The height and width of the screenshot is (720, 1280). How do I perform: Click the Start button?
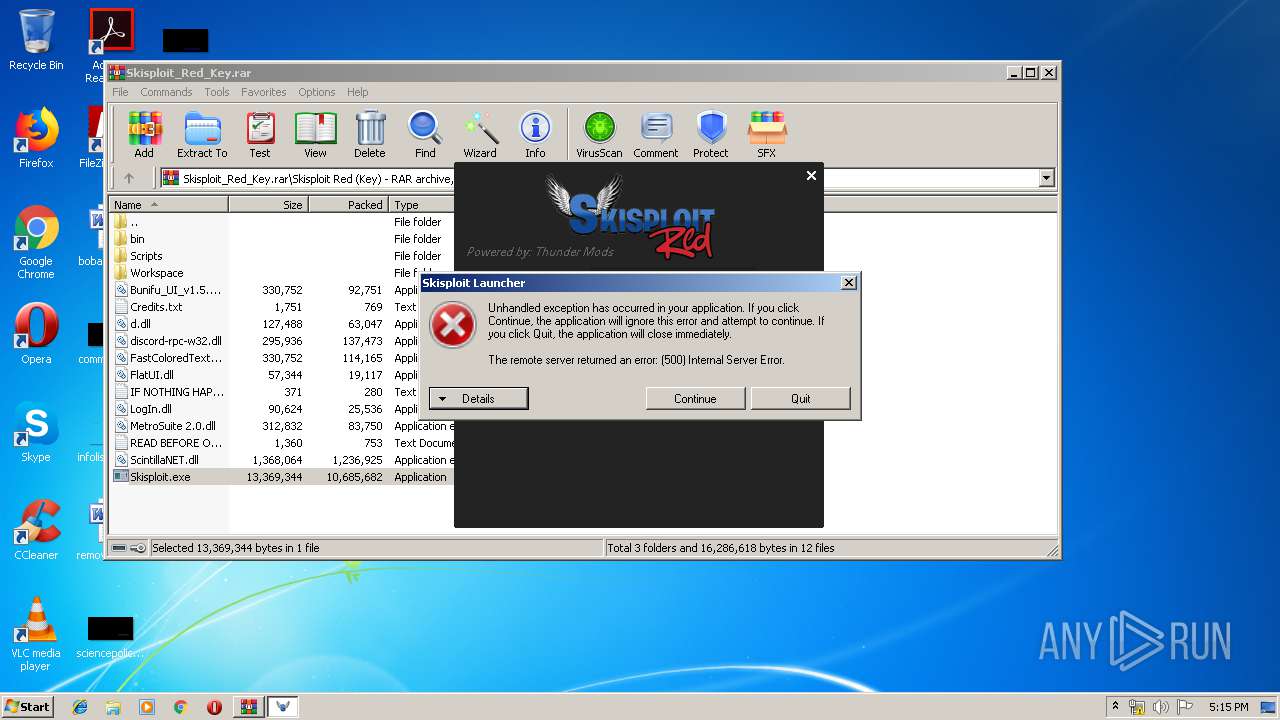pyautogui.click(x=28, y=707)
